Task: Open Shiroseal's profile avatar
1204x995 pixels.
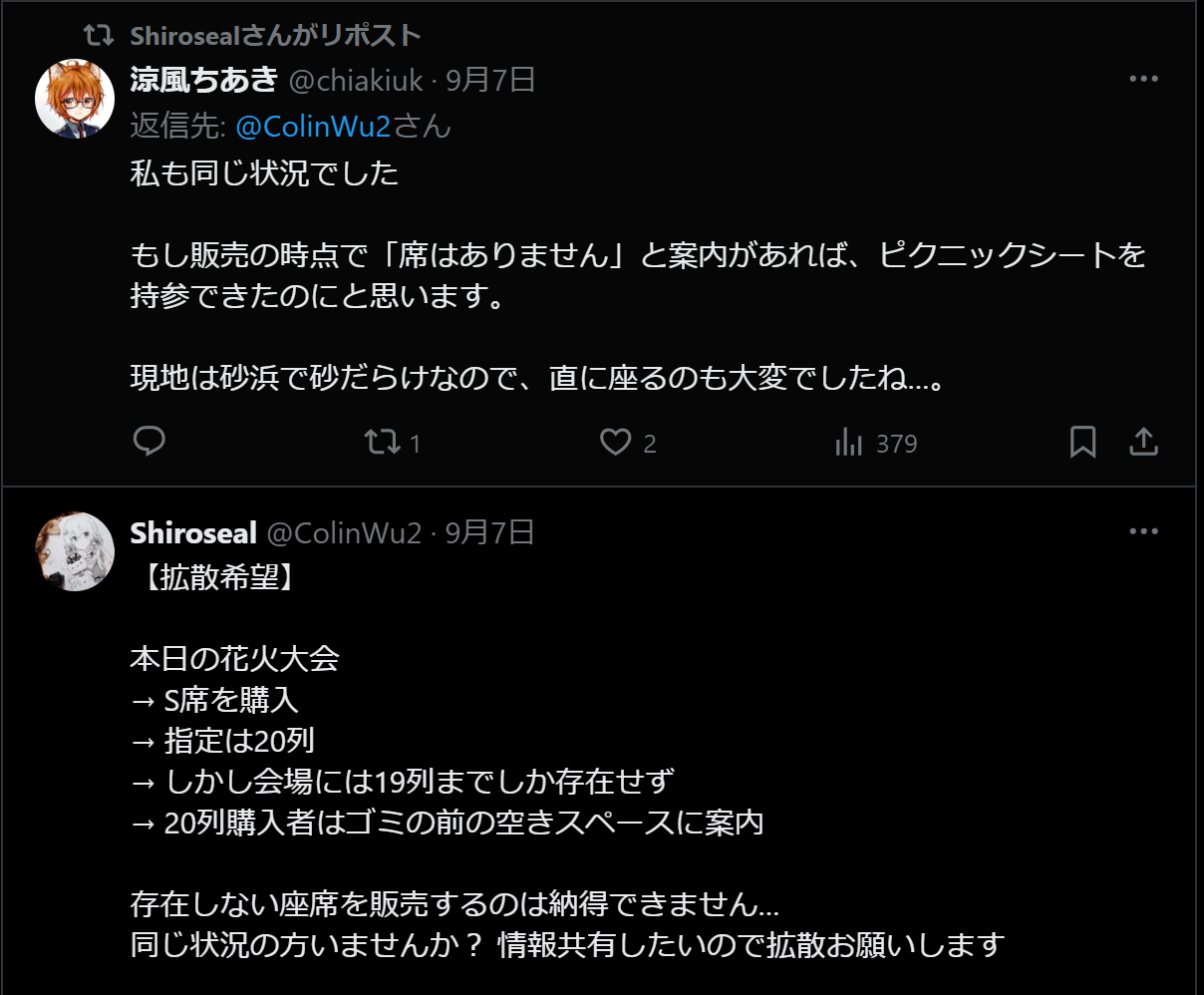Action: [75, 551]
